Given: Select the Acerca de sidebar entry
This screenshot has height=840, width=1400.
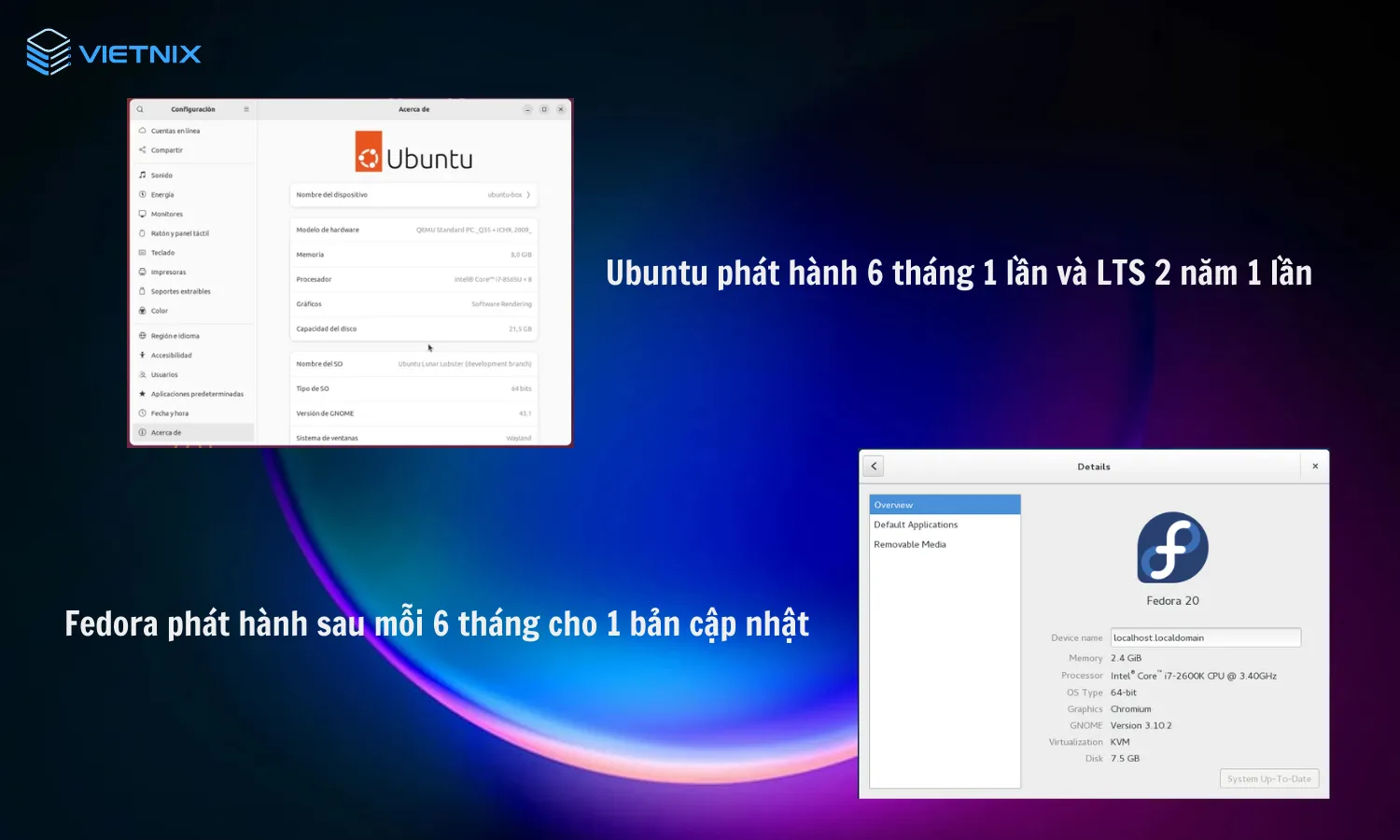Looking at the screenshot, I should [193, 432].
